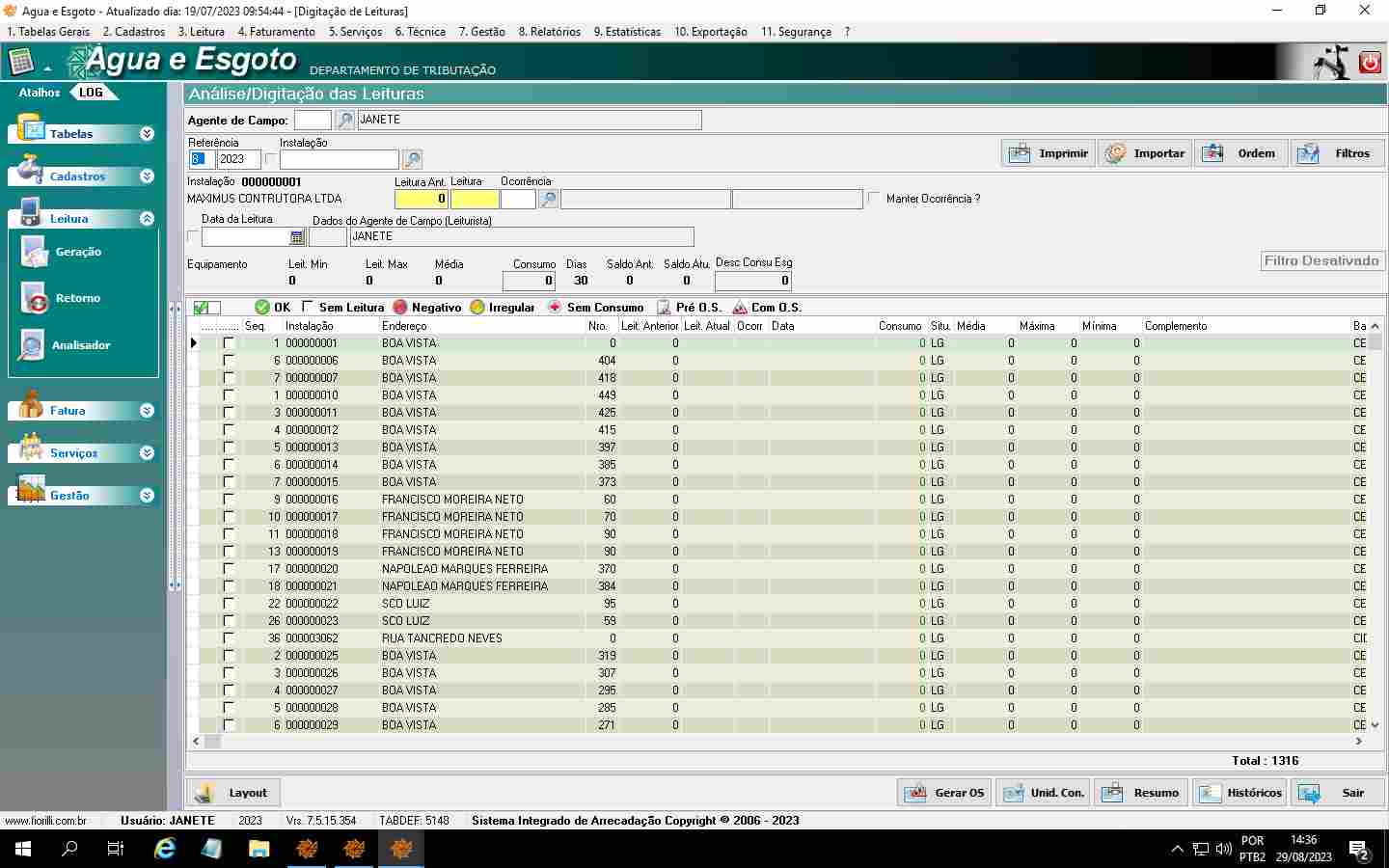Click the red power icon in header
Image resolution: width=1389 pixels, height=868 pixels.
click(x=1370, y=63)
